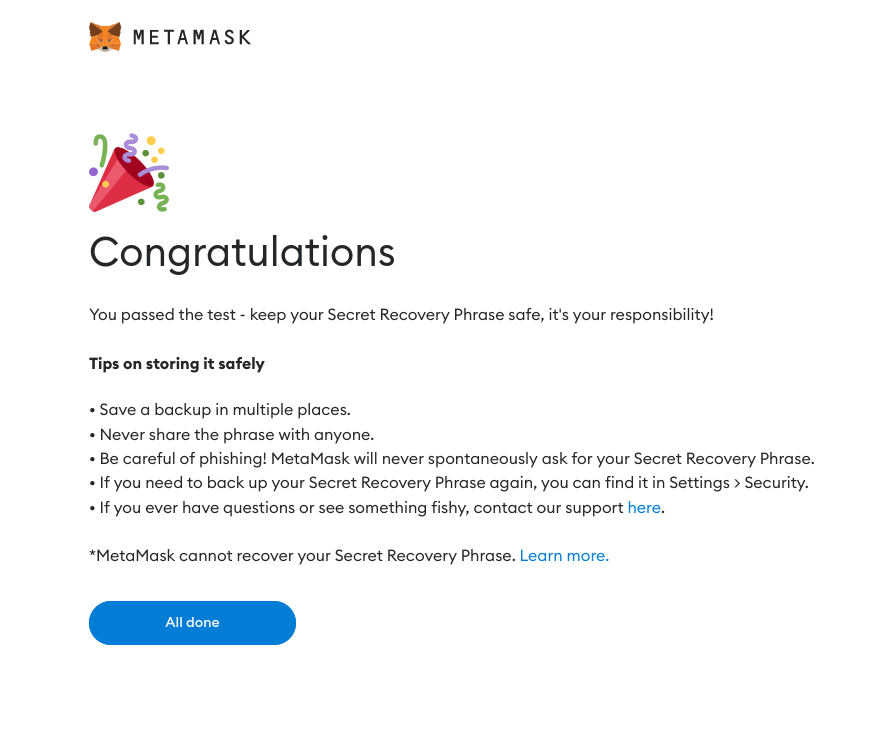Open the support "here" link
This screenshot has height=751, width=885.
click(644, 508)
